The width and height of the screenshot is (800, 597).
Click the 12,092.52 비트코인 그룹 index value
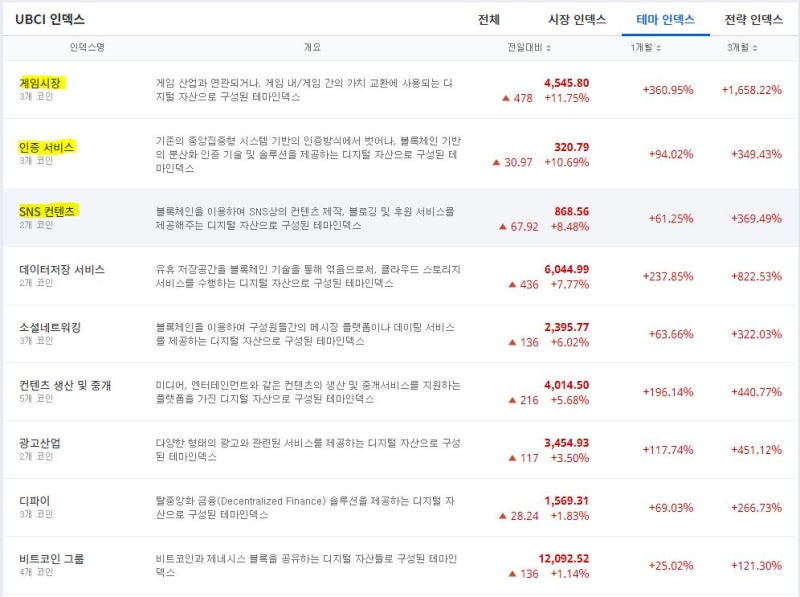pos(563,559)
